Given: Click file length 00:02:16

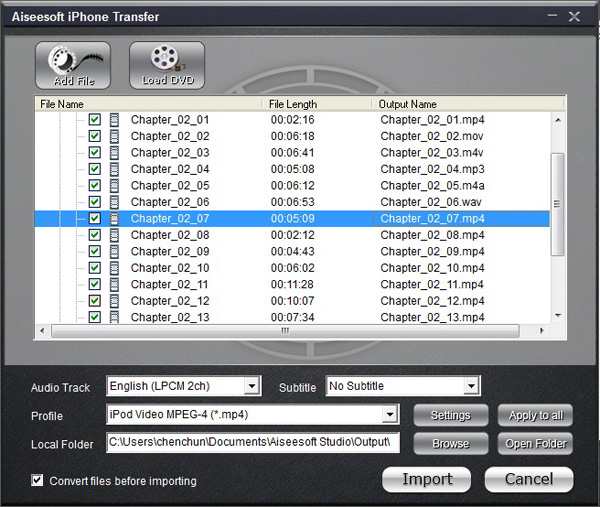Looking at the screenshot, I should point(292,120).
